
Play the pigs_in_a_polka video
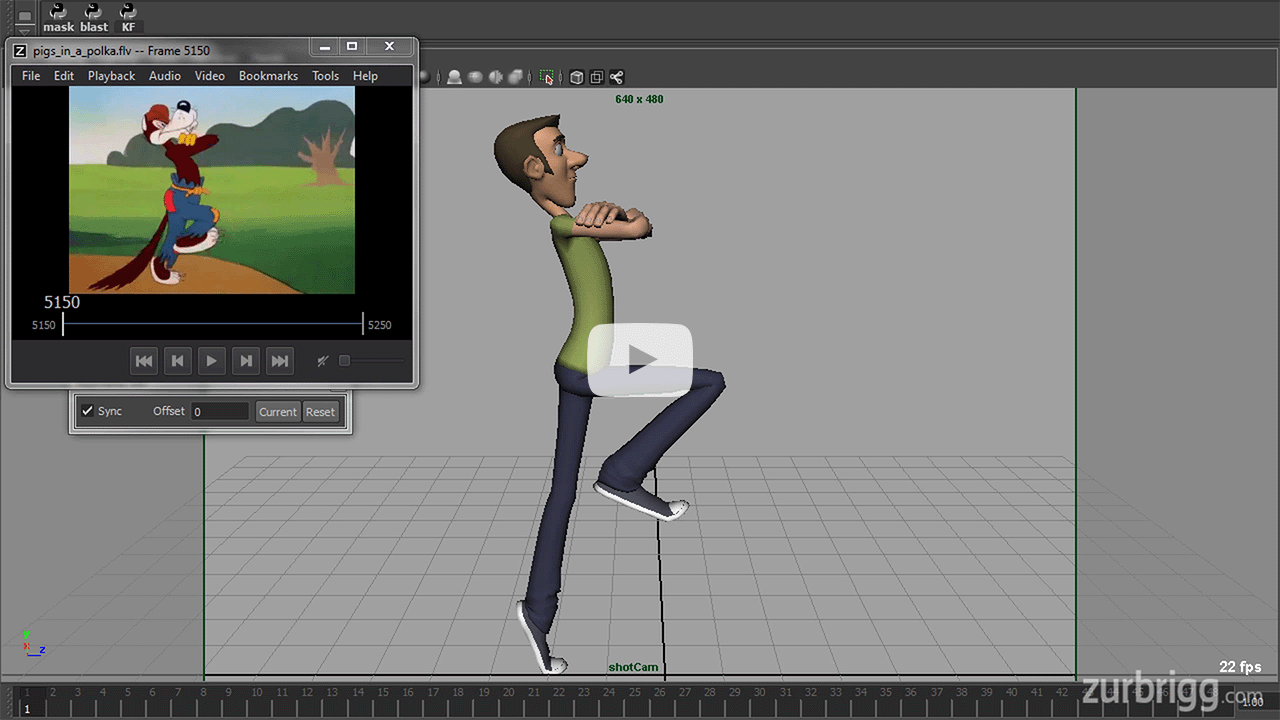click(211, 361)
